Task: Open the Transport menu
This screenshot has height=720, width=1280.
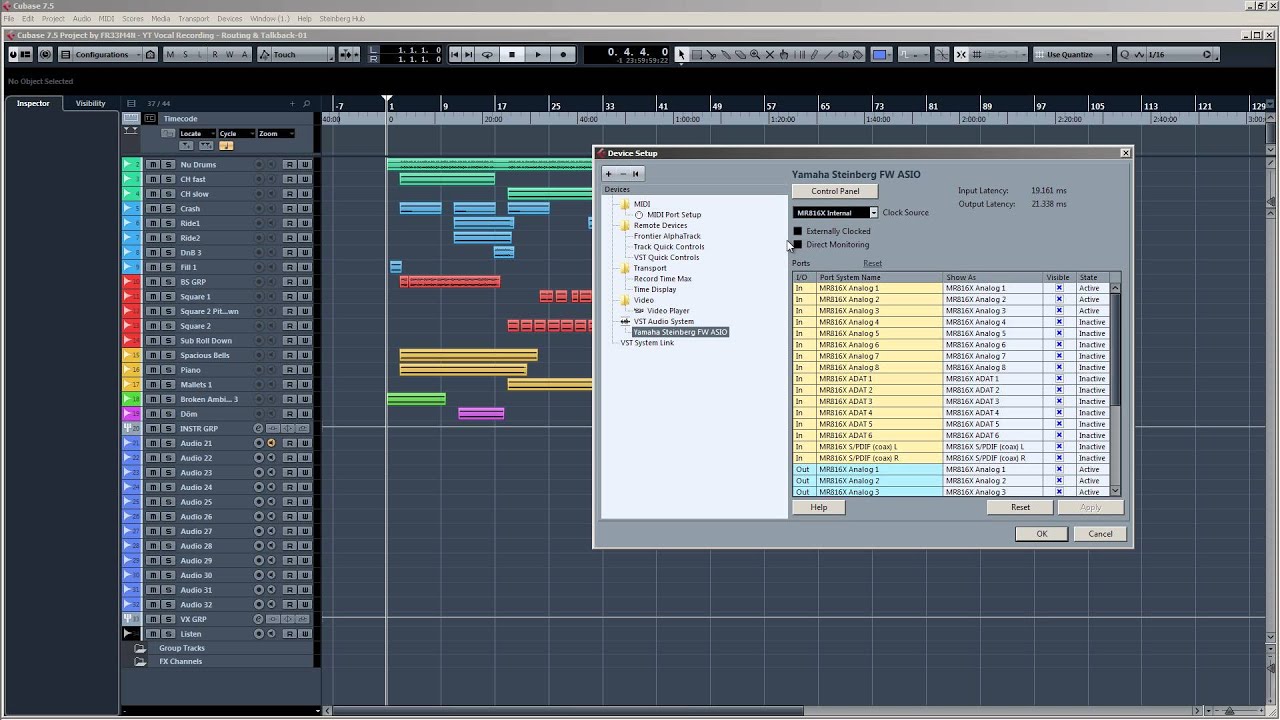Action: tap(193, 18)
